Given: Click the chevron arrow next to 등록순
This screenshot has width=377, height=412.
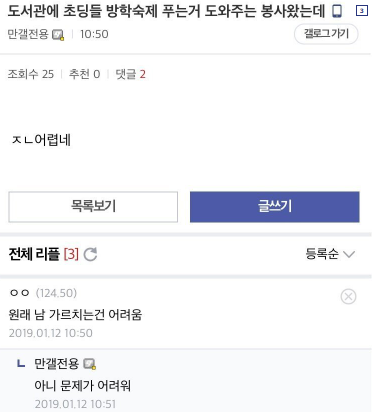Looking at the screenshot, I should [349, 254].
